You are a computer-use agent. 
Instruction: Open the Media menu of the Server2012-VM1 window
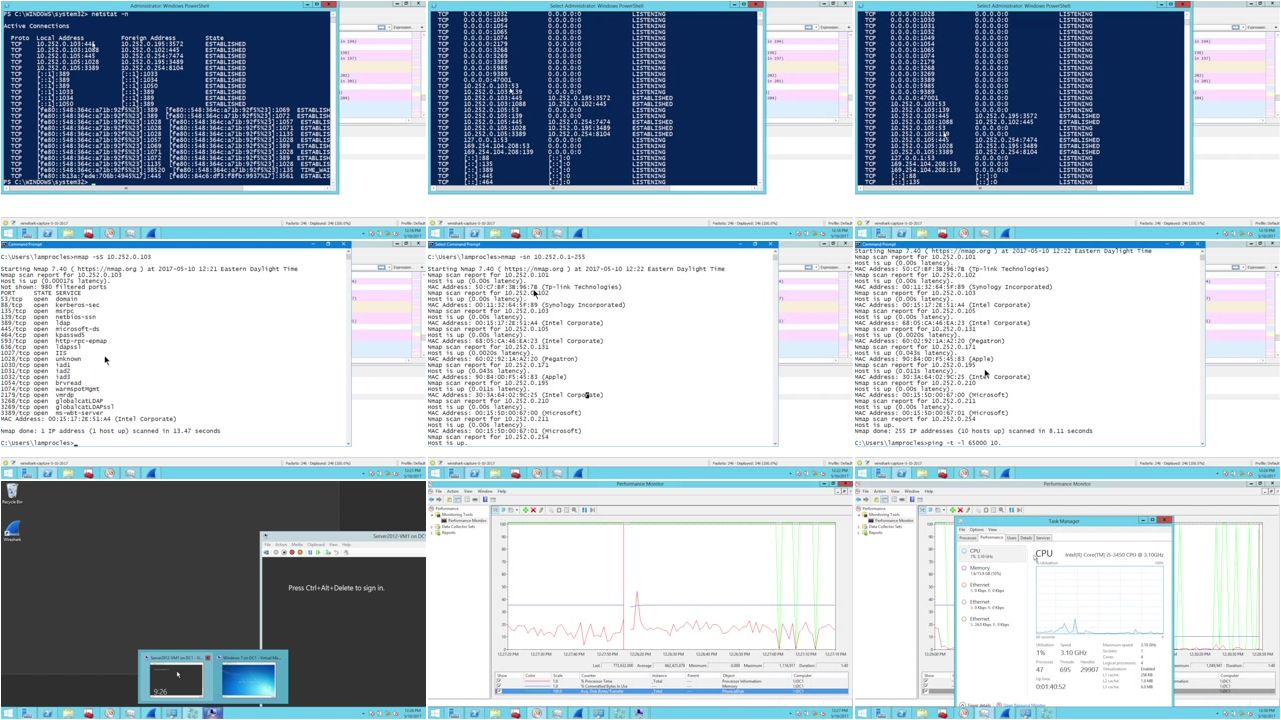click(297, 545)
